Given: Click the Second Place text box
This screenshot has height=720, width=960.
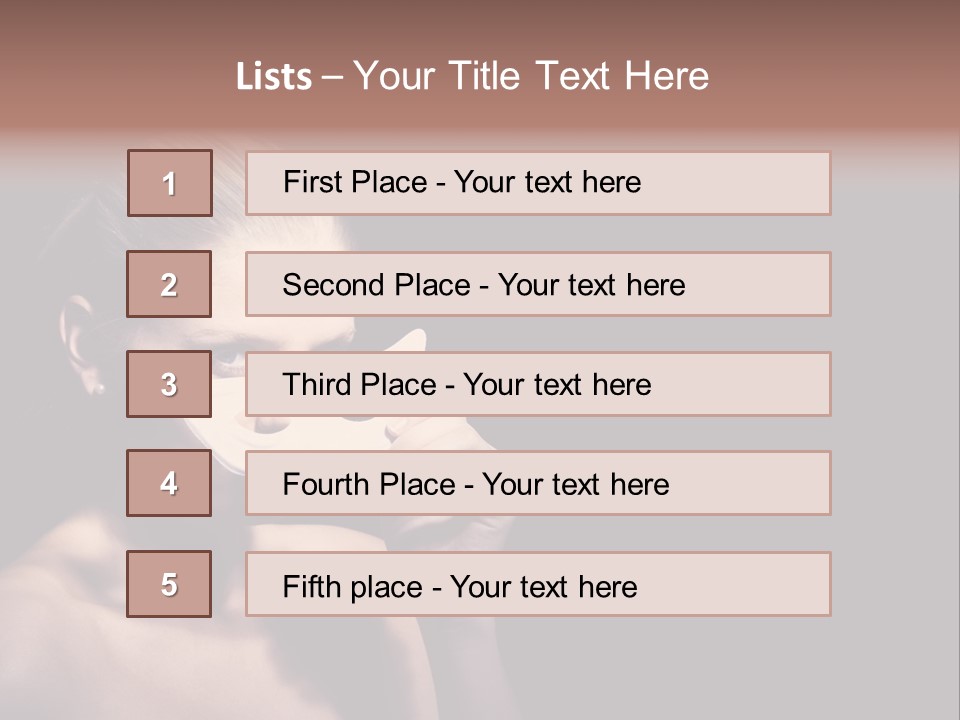Looking at the screenshot, I should coord(538,284).
